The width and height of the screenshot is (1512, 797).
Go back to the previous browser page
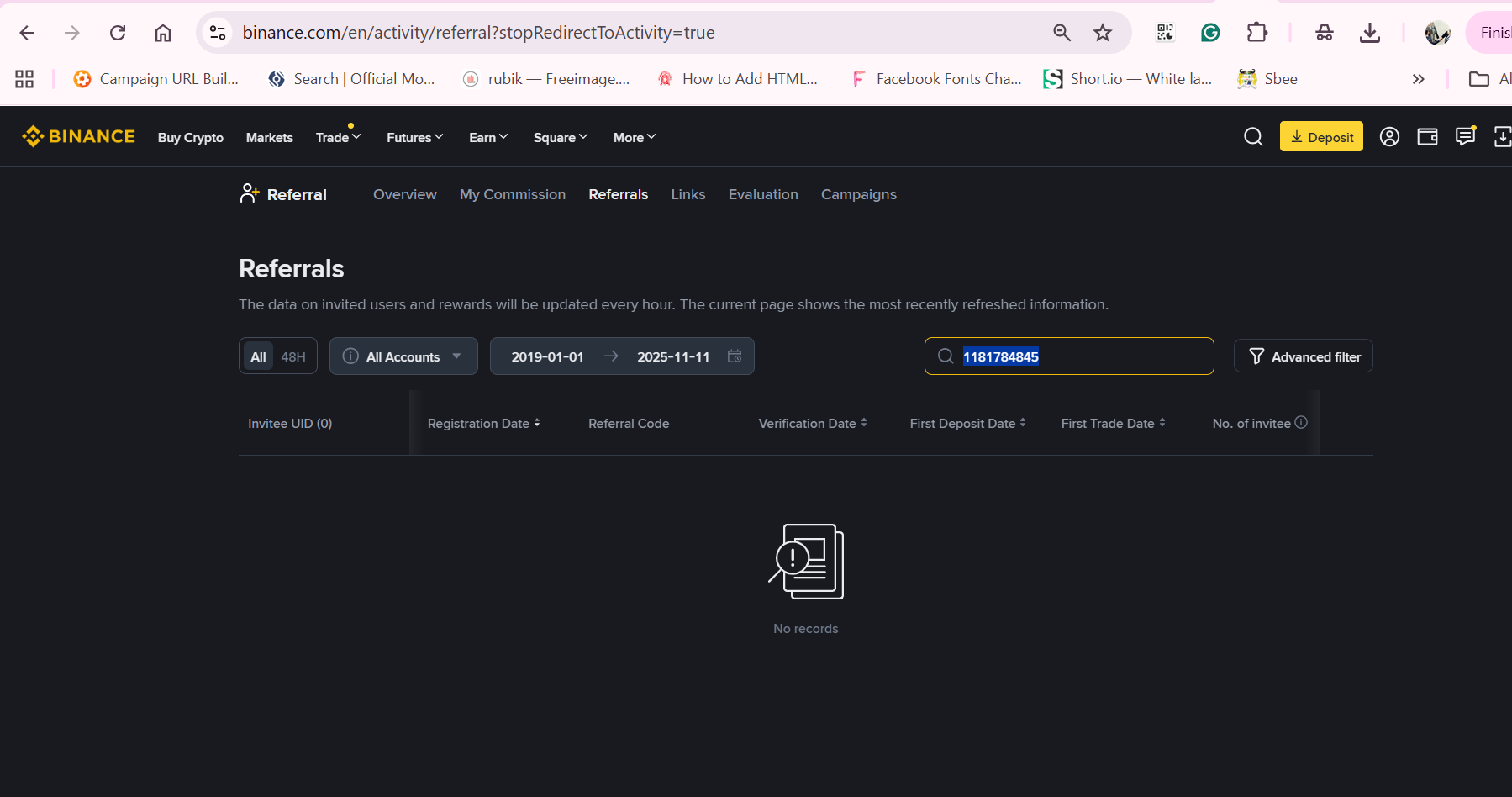coord(27,33)
